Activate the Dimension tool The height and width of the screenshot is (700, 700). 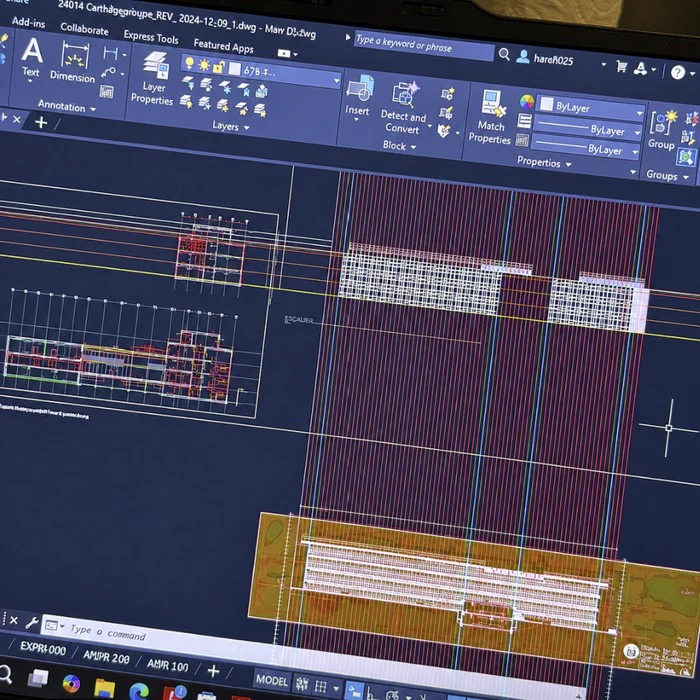[73, 63]
